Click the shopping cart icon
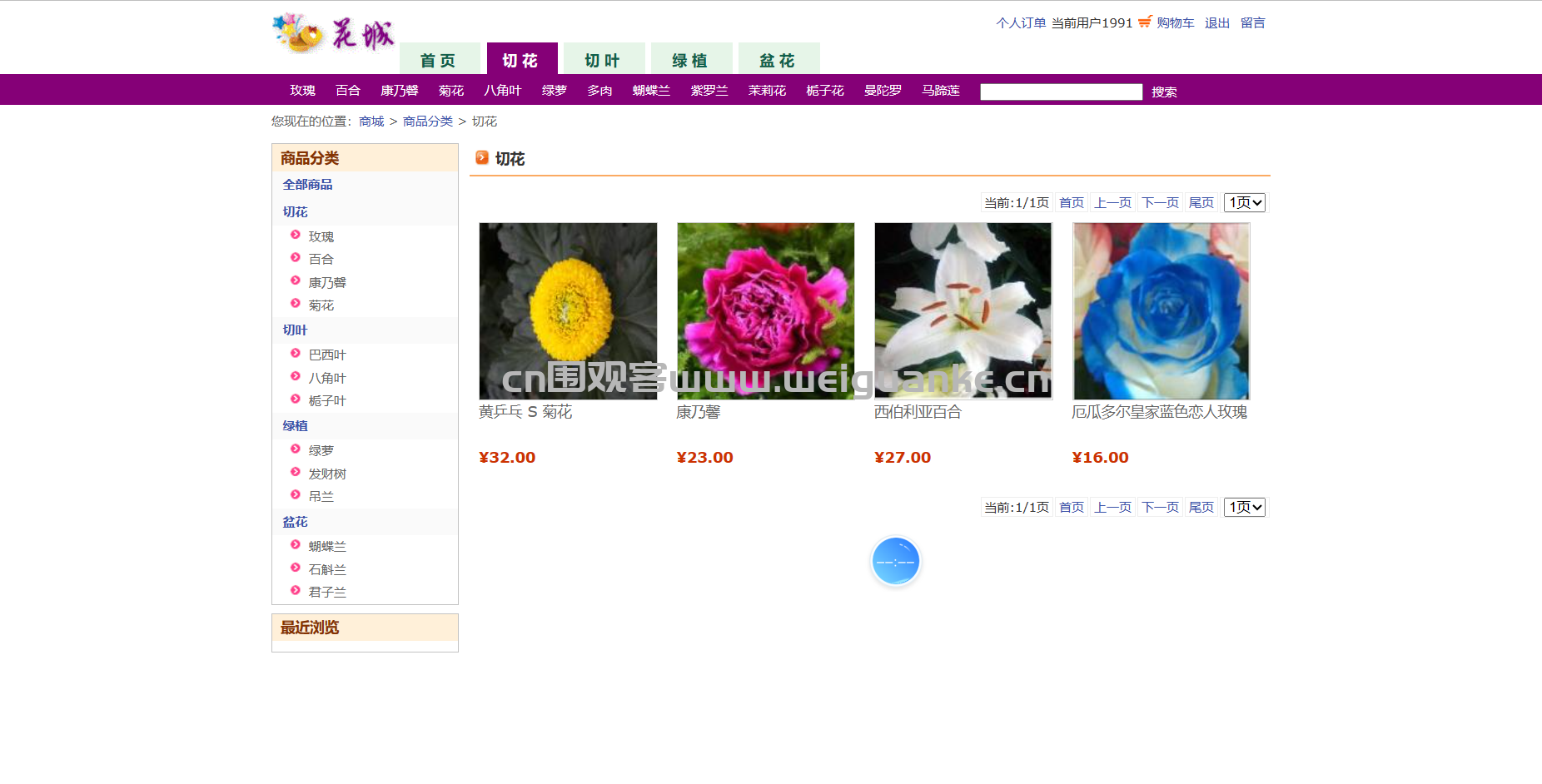This screenshot has height=784, width=1542. coord(1145,22)
